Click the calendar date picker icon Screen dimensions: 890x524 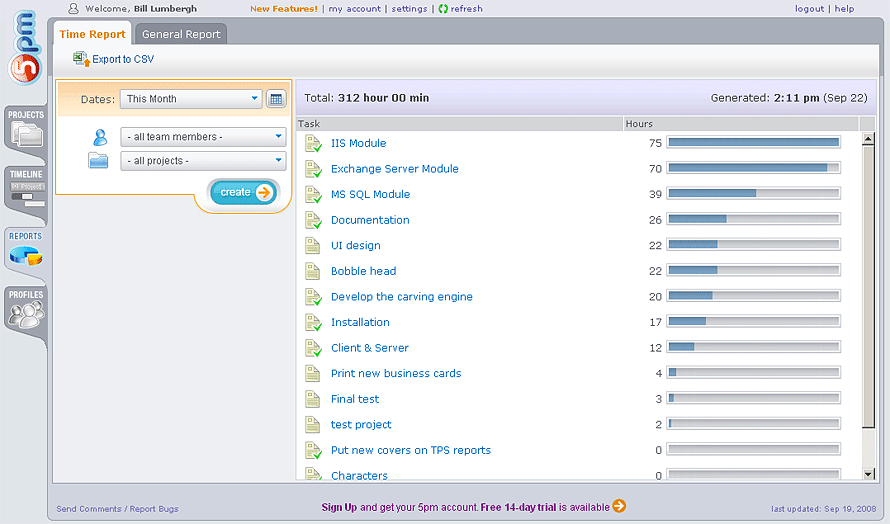pos(276,99)
